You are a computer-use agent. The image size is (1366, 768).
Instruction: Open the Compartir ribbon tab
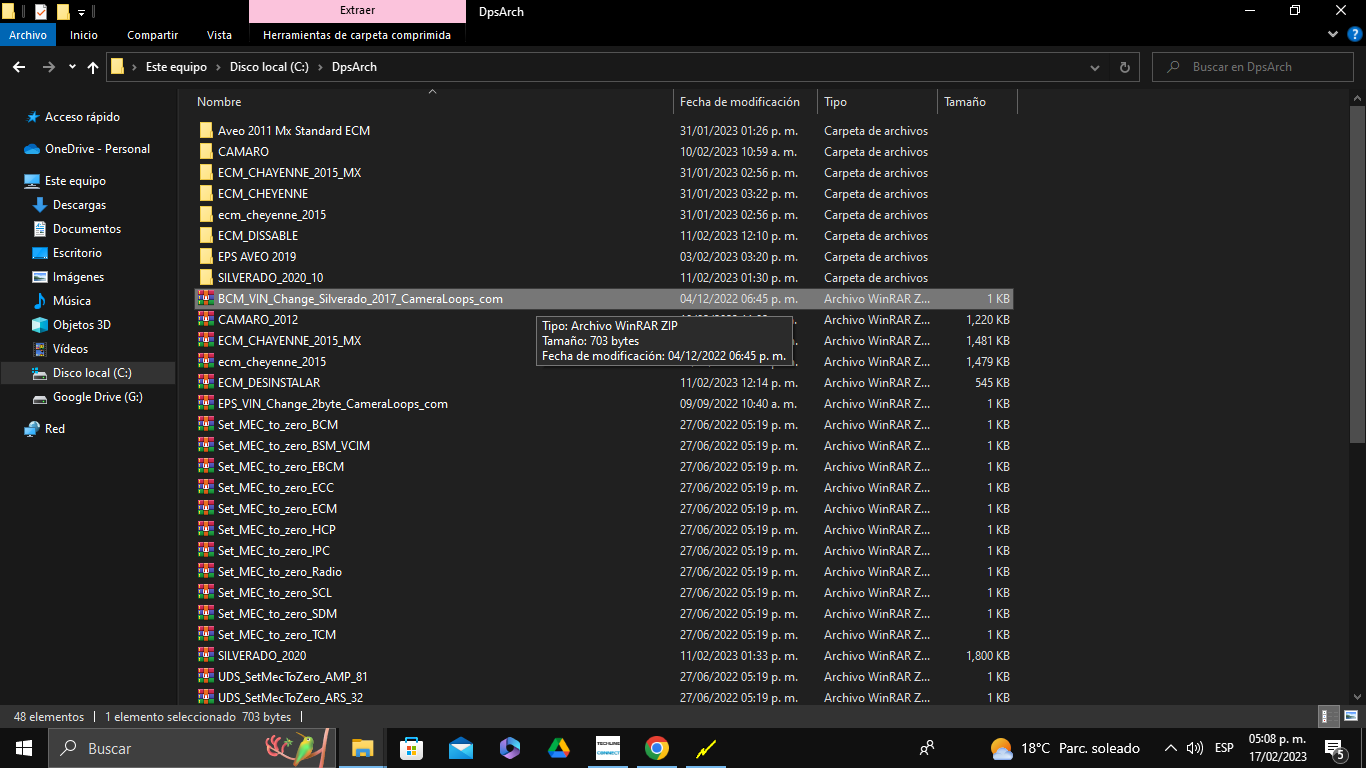click(152, 35)
